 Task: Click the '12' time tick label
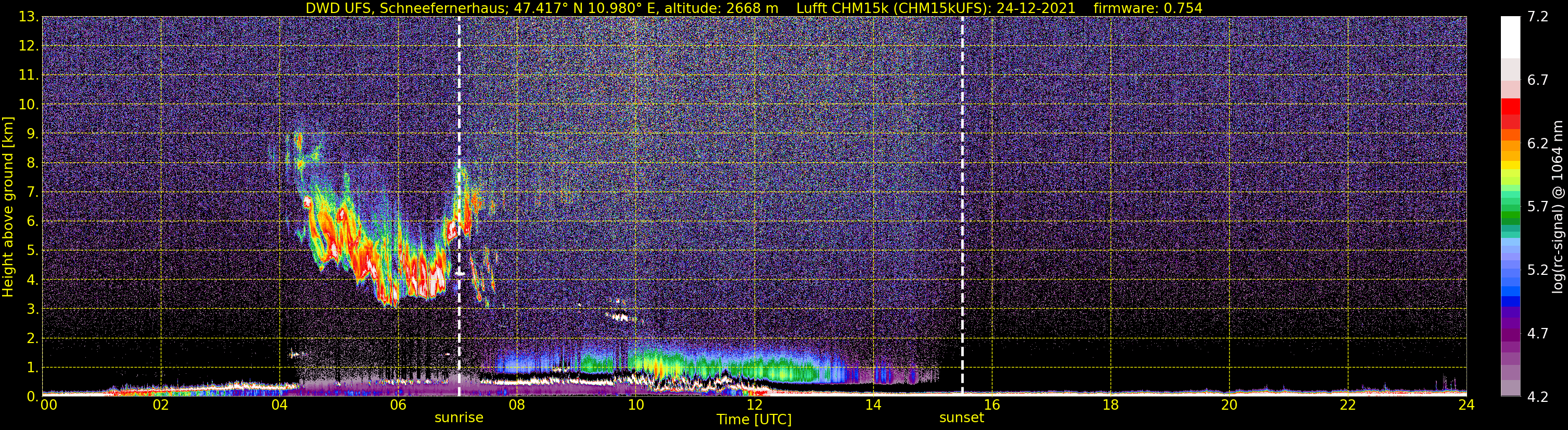[x=754, y=405]
